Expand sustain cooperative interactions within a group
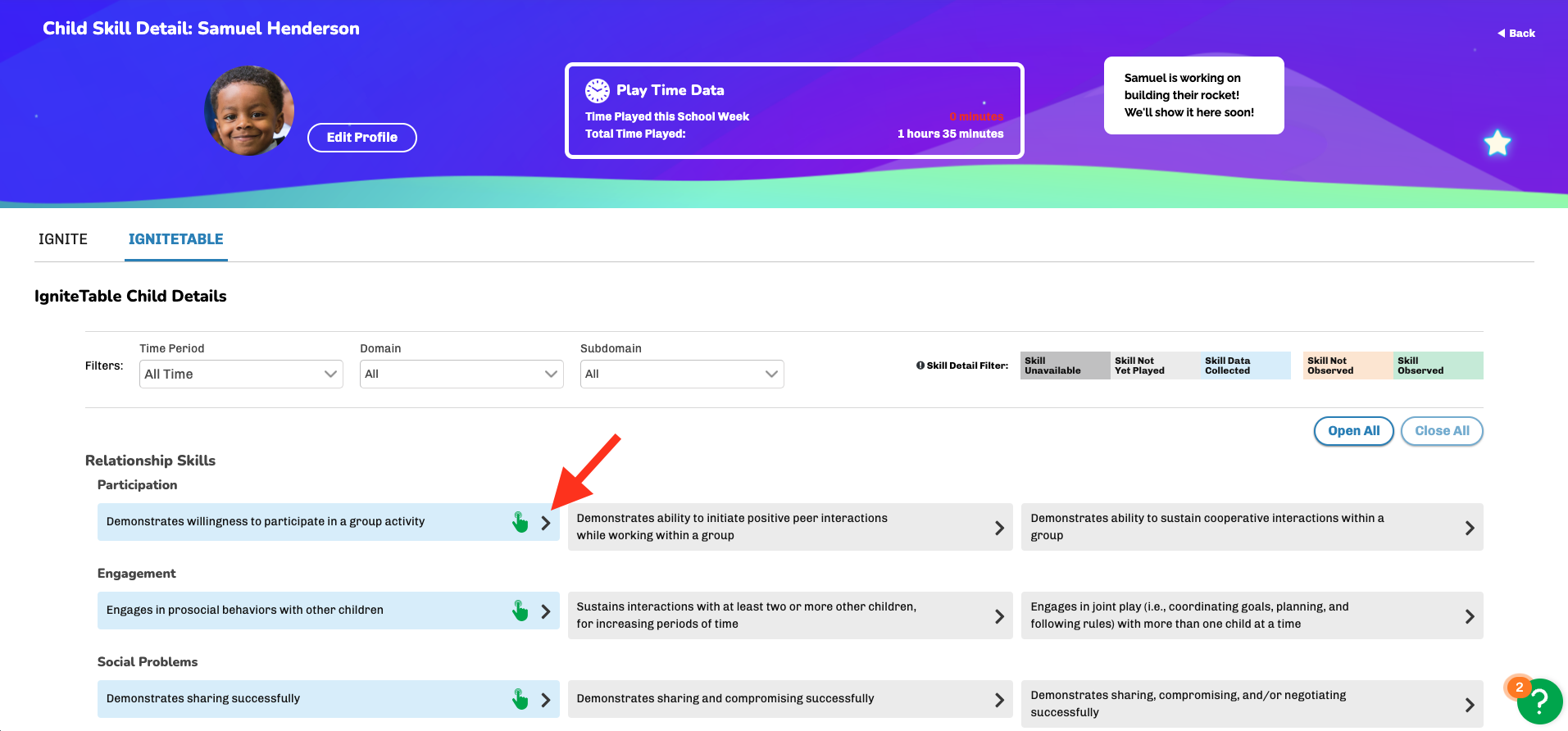Image resolution: width=1568 pixels, height=731 pixels. click(1470, 528)
